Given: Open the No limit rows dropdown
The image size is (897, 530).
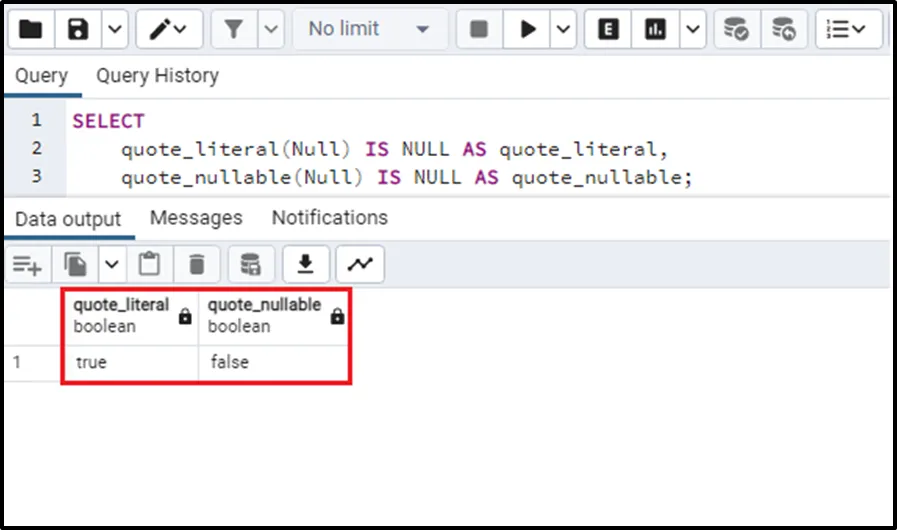Looking at the screenshot, I should [369, 29].
